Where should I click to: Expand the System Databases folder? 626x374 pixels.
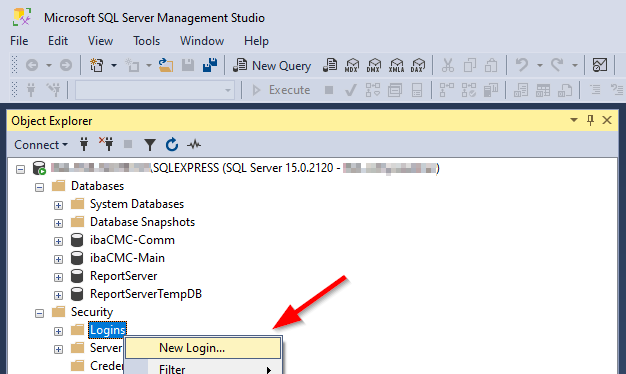coord(59,205)
